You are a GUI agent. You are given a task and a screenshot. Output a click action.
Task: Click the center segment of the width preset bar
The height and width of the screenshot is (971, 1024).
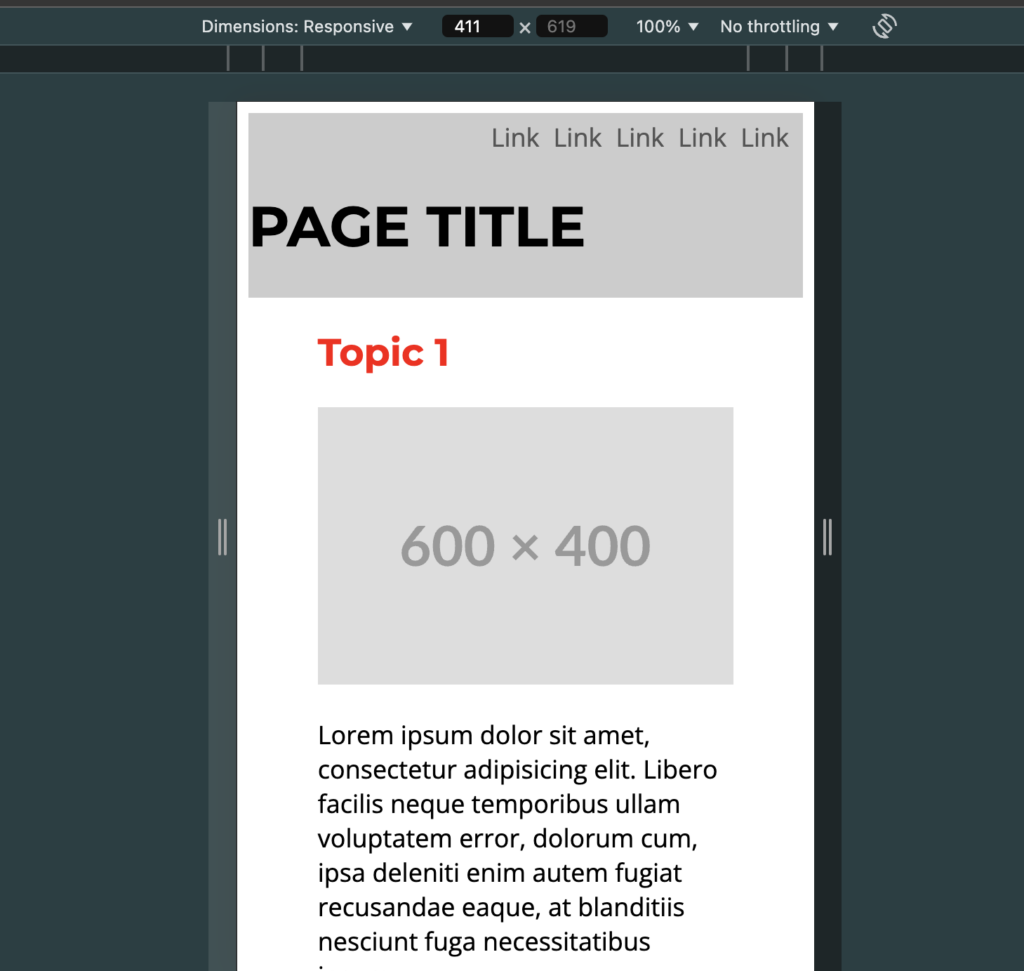tap(524, 59)
